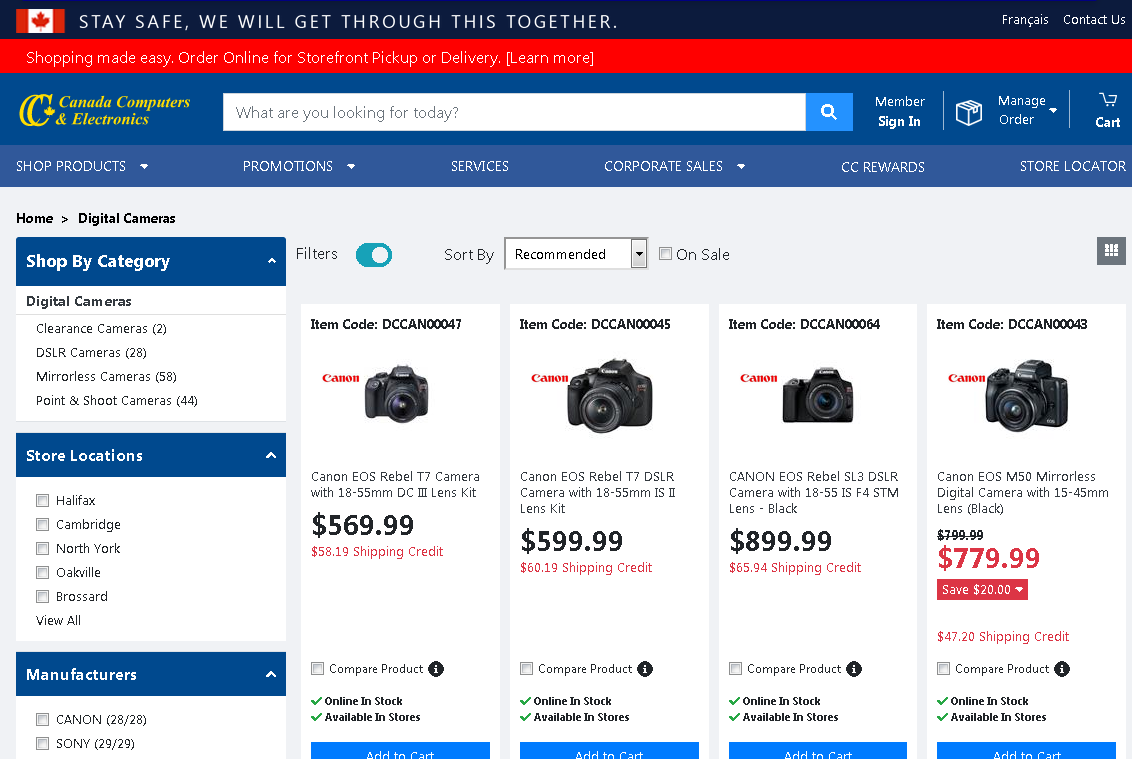This screenshot has width=1132, height=759.
Task: Click info icon for DCCAN00045 Compare Product
Action: (645, 669)
